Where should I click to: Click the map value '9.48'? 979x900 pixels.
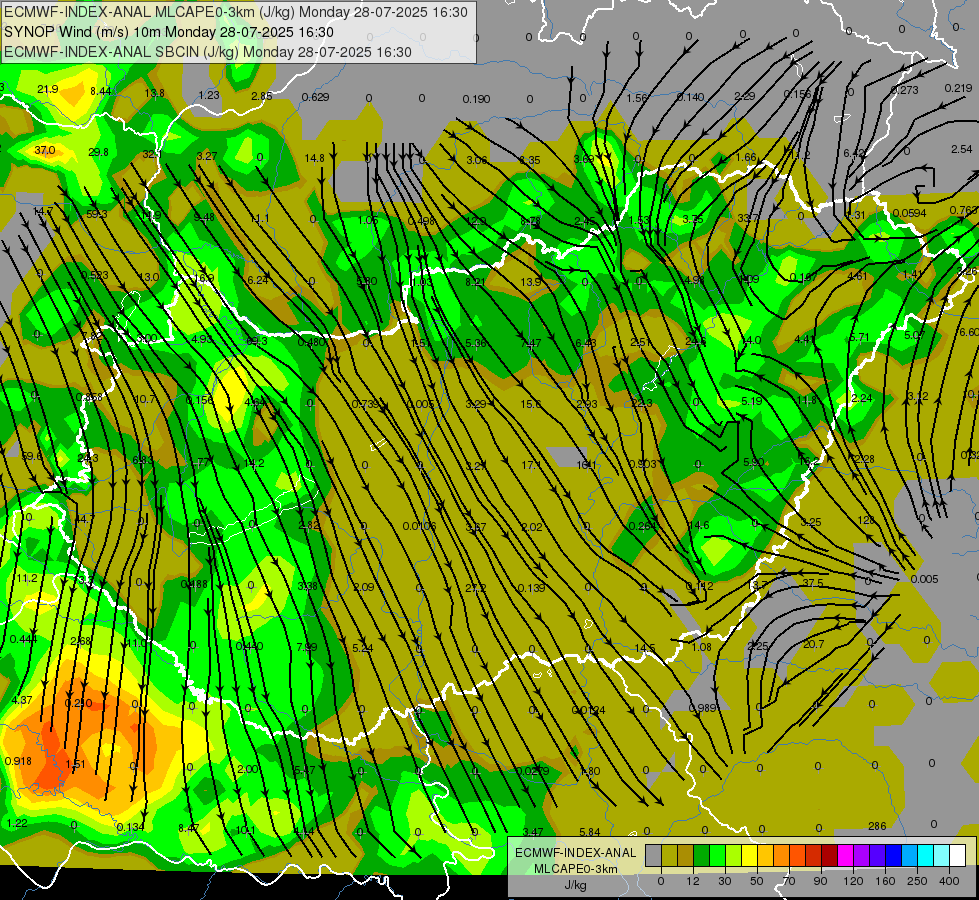(204, 217)
